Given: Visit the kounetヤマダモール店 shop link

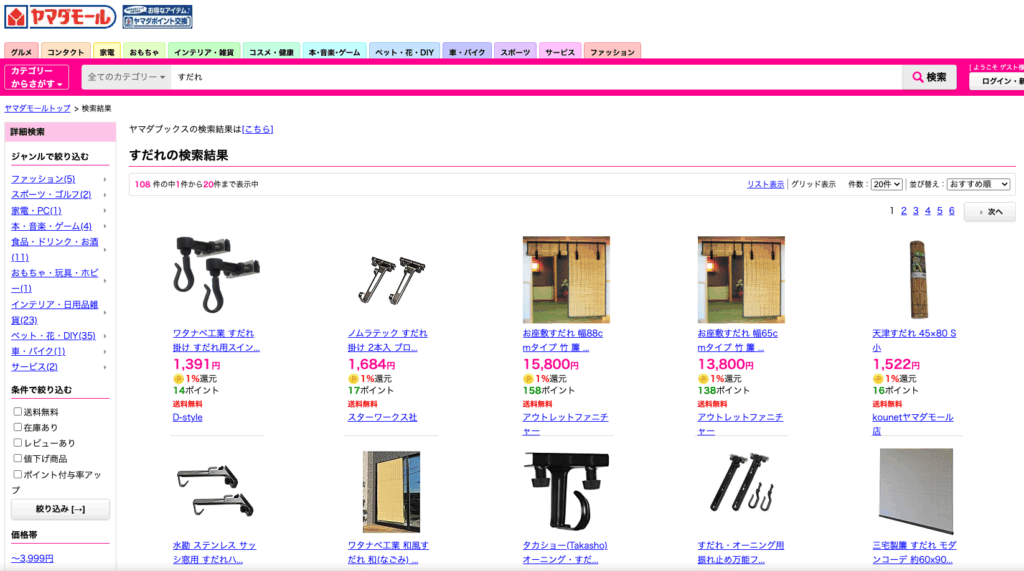Looking at the screenshot, I should (x=913, y=424).
